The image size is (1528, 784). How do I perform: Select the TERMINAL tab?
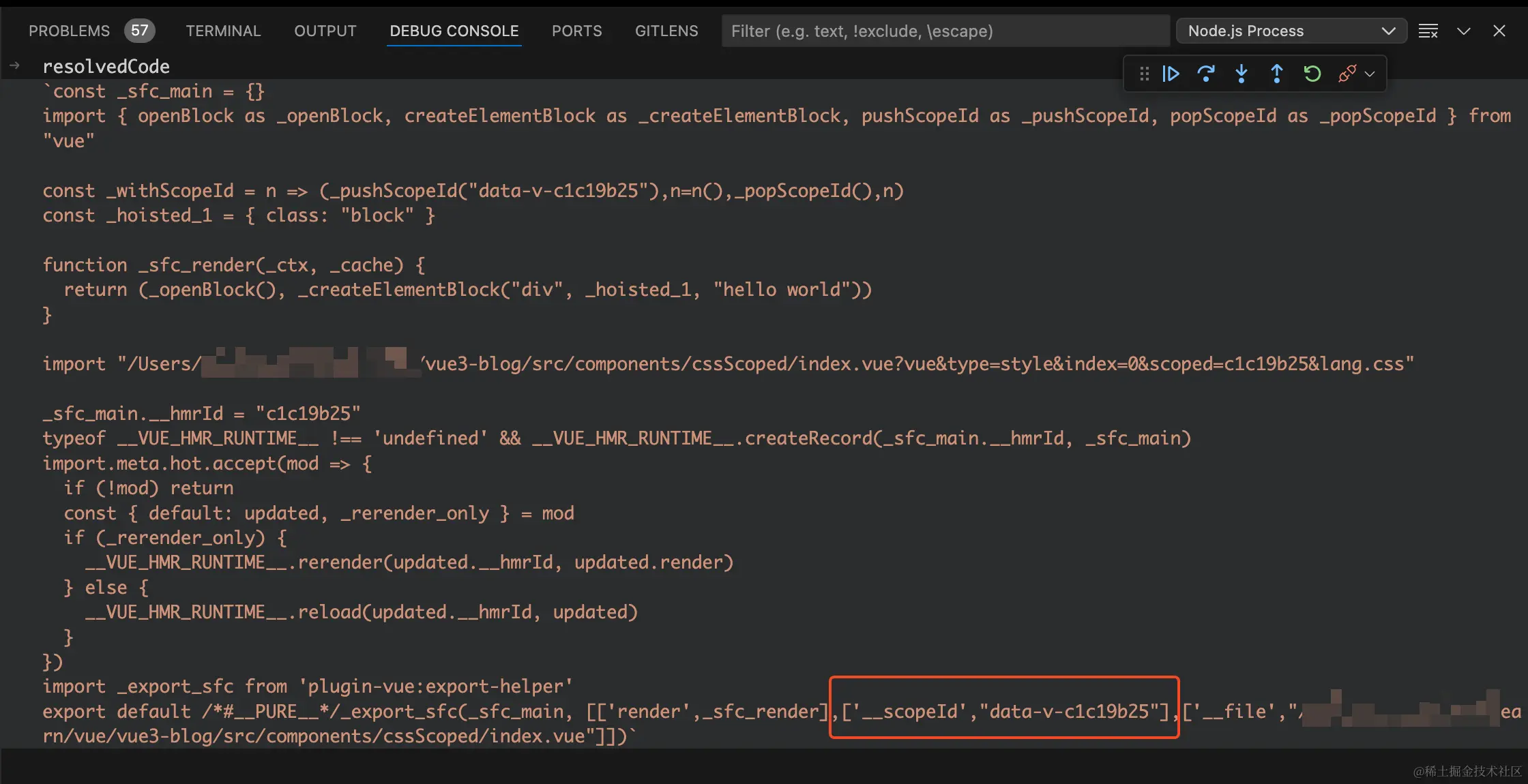[x=223, y=30]
